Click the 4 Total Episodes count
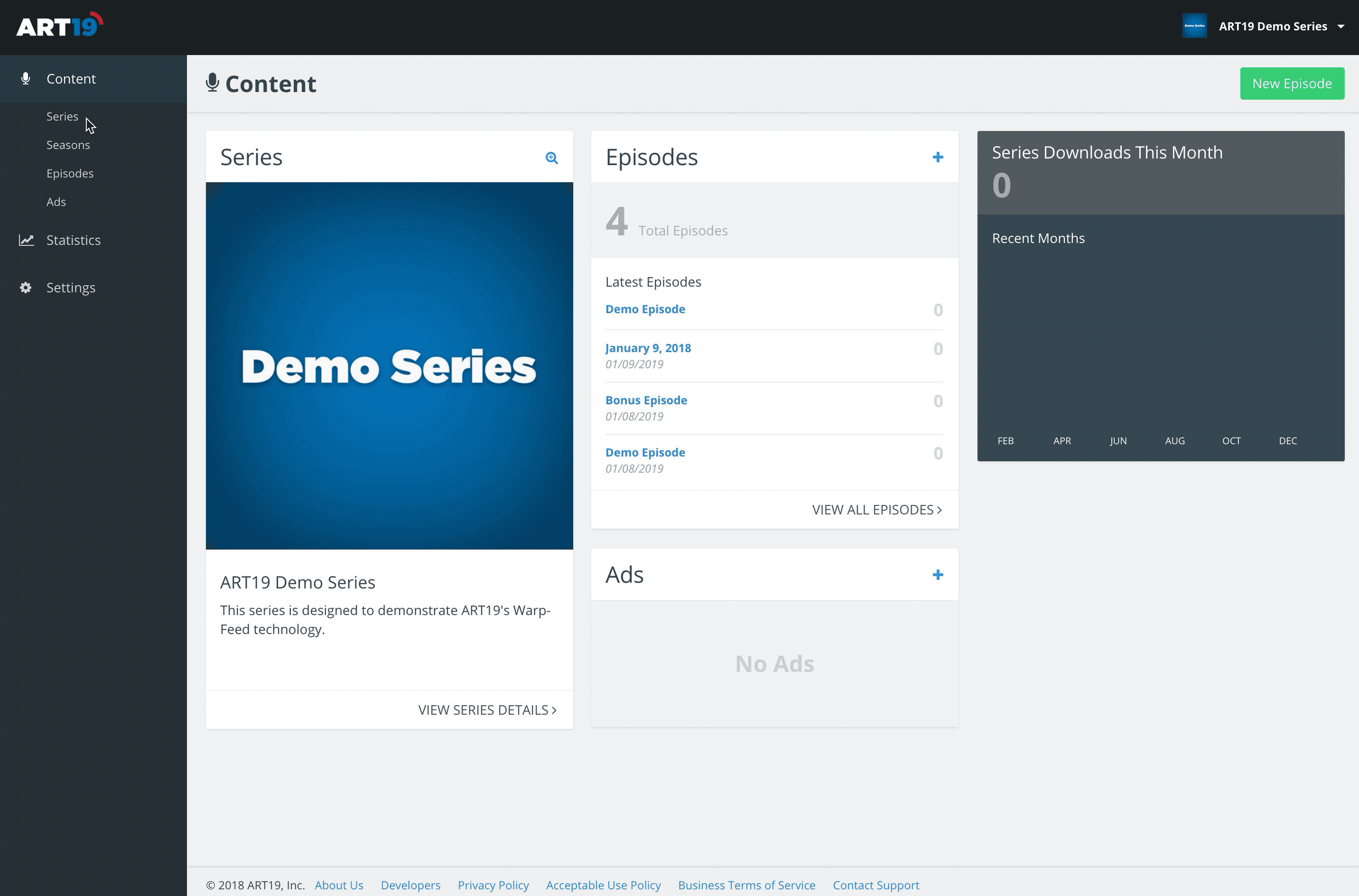 click(666, 222)
